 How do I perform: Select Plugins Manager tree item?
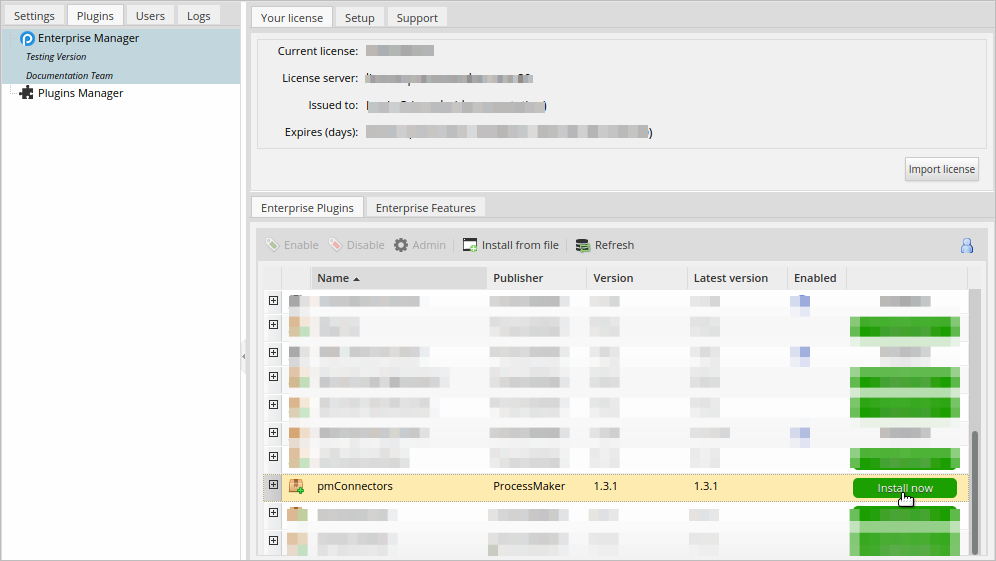click(x=80, y=93)
